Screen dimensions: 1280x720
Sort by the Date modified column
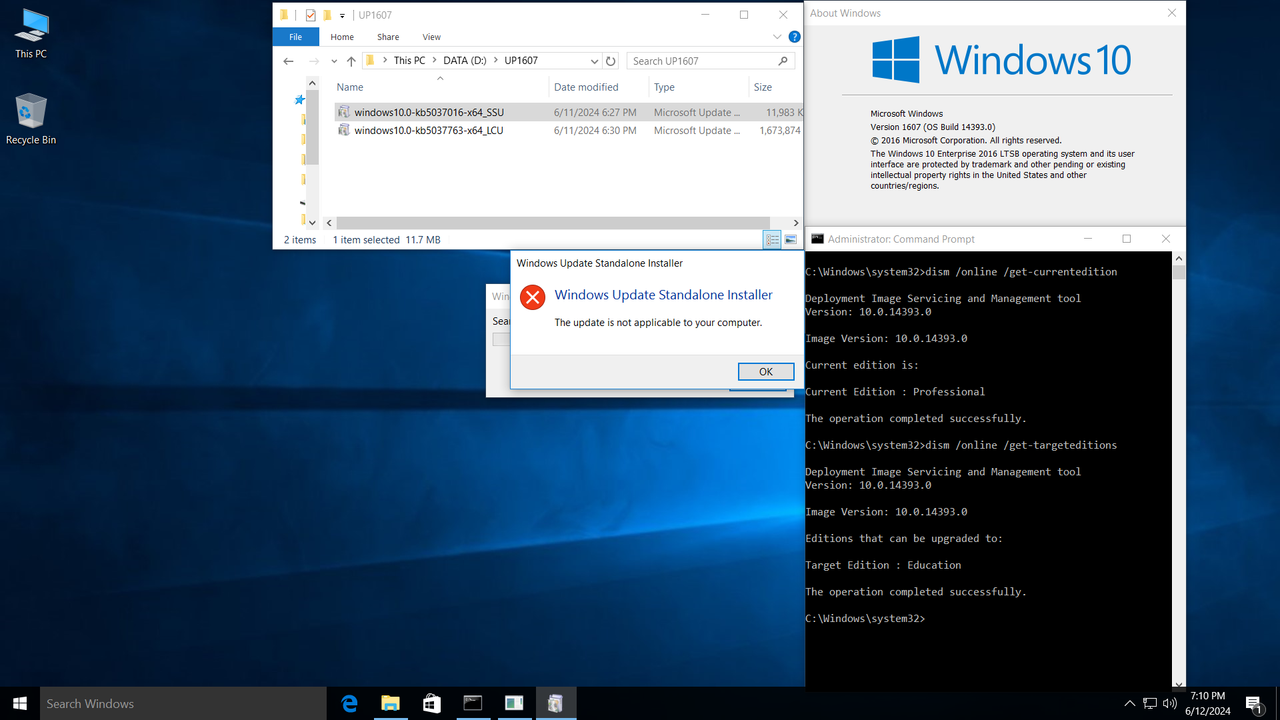(598, 87)
